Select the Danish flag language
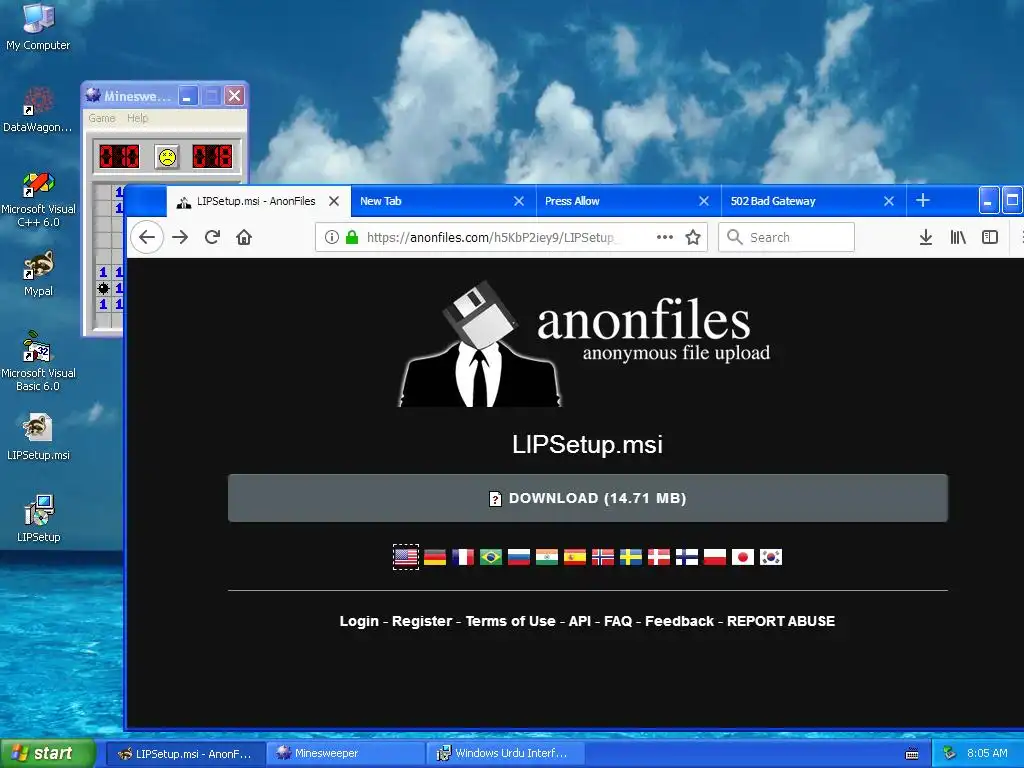This screenshot has width=1024, height=768. [x=659, y=557]
